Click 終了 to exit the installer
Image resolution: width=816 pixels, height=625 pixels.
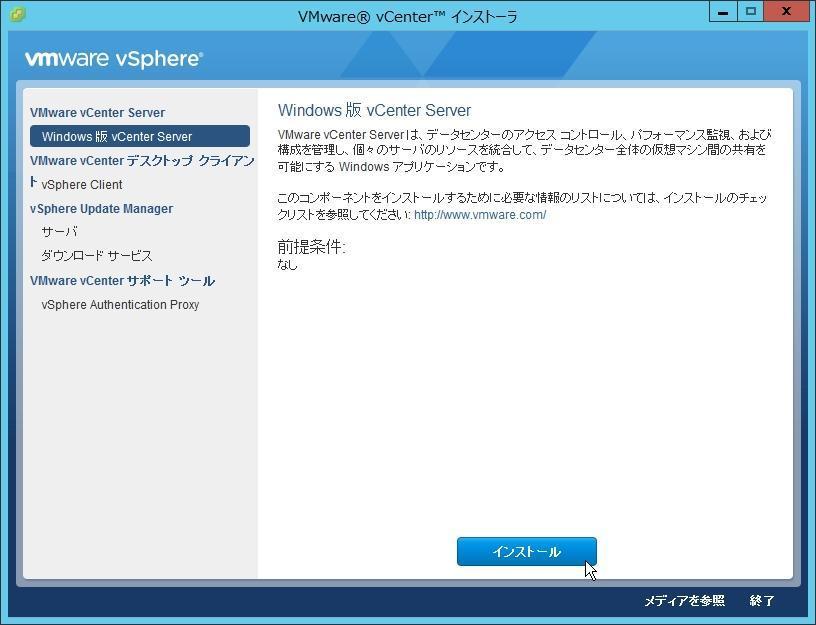762,599
